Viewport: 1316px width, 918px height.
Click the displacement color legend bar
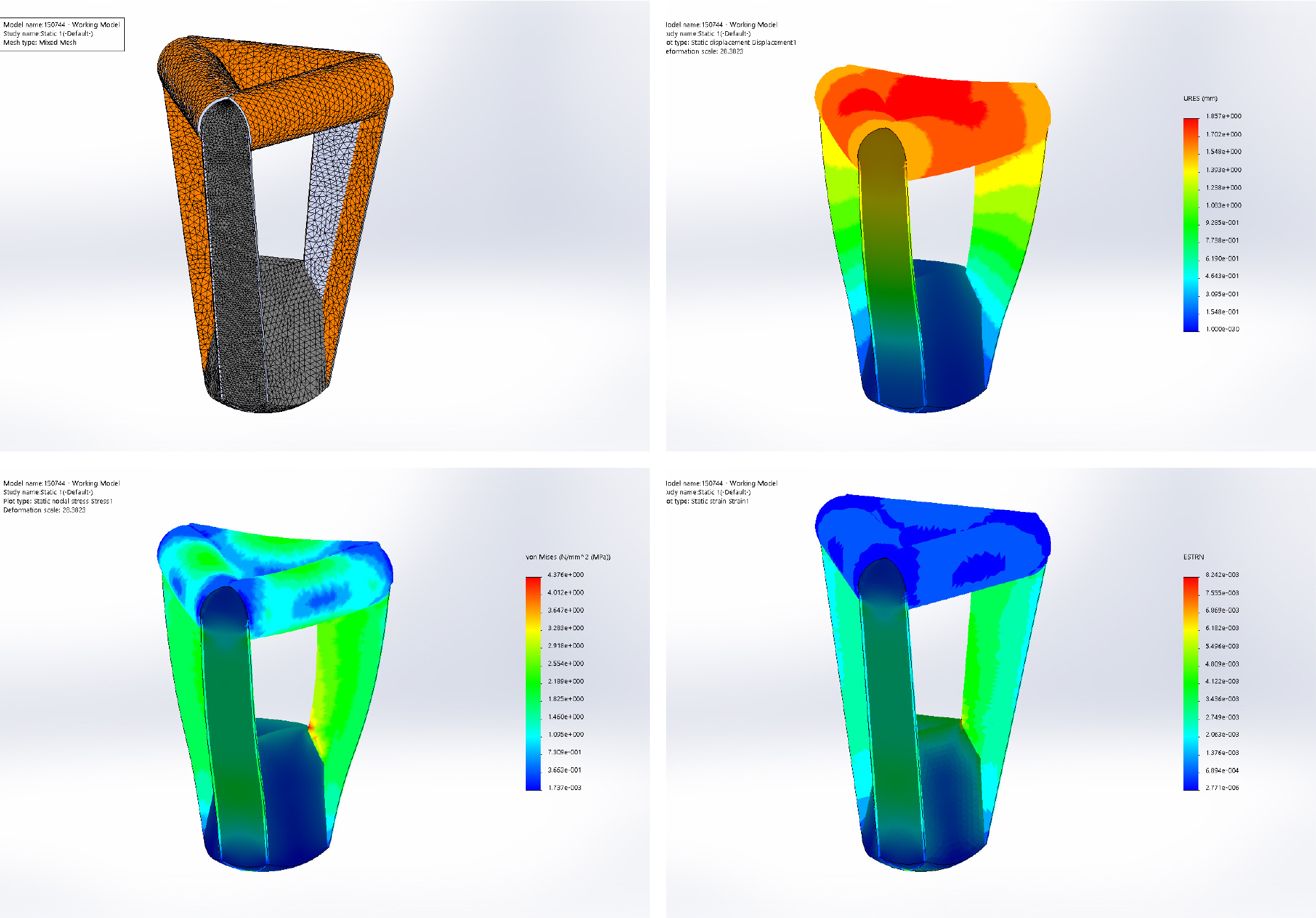click(x=1191, y=224)
